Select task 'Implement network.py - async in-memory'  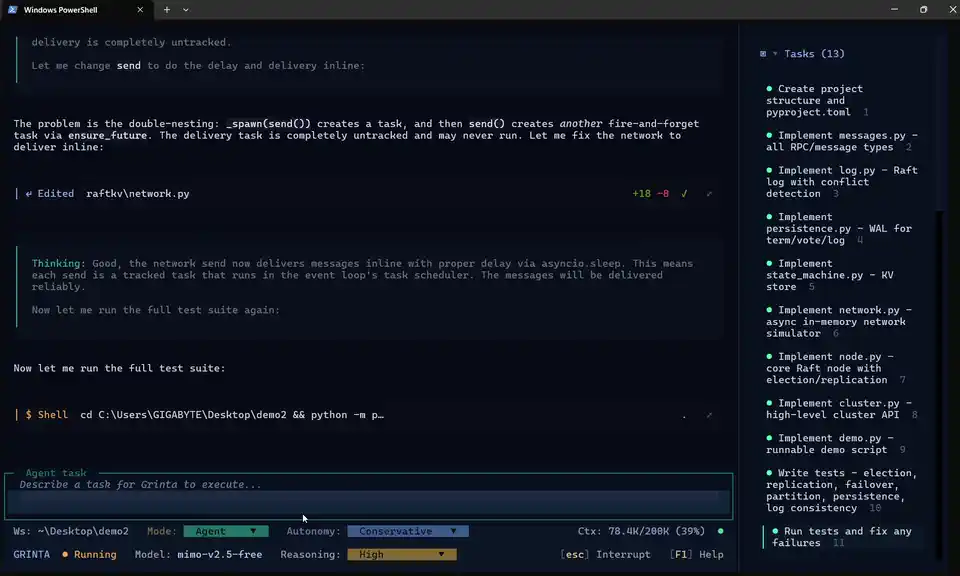[x=839, y=321]
